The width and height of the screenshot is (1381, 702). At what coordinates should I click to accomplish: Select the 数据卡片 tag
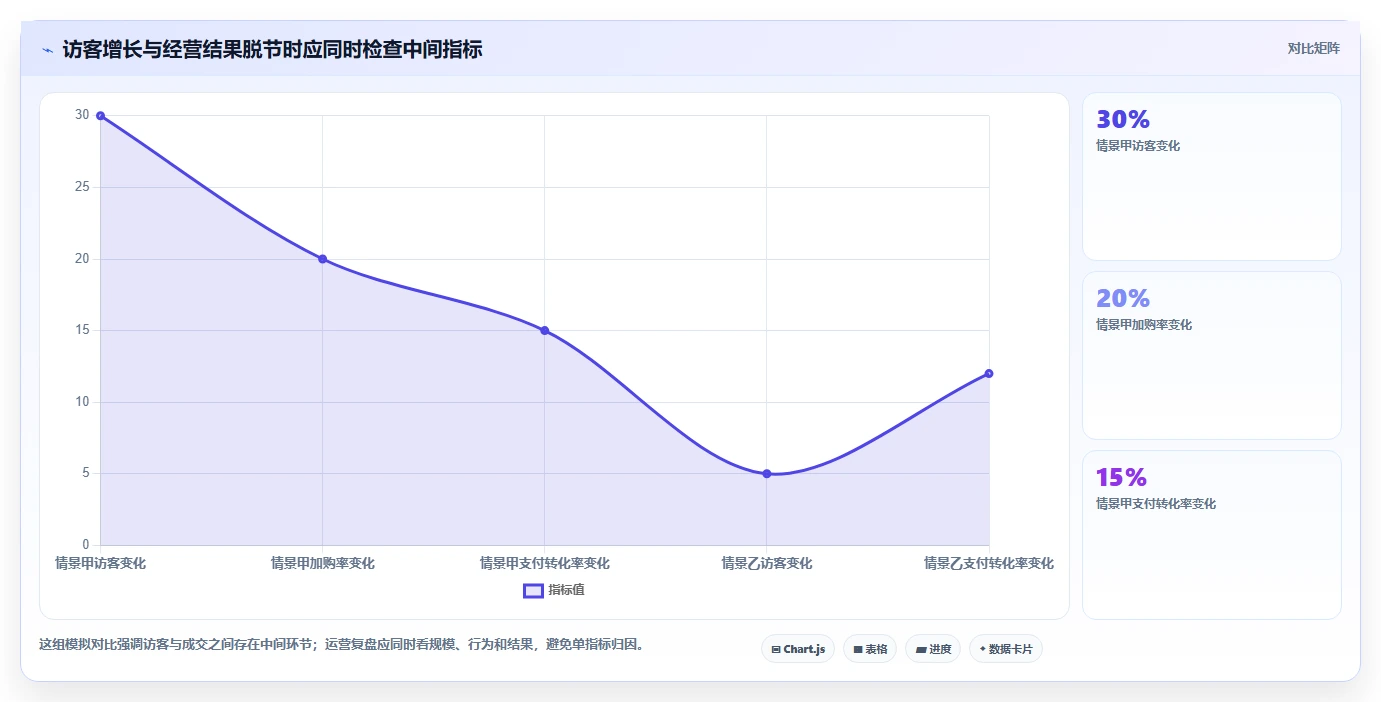click(x=1006, y=649)
